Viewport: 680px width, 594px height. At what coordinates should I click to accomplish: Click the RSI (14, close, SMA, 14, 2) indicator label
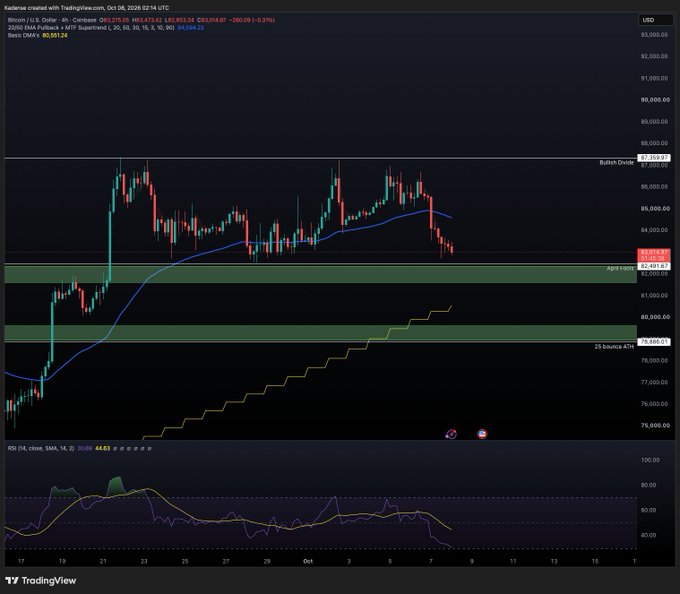41,448
